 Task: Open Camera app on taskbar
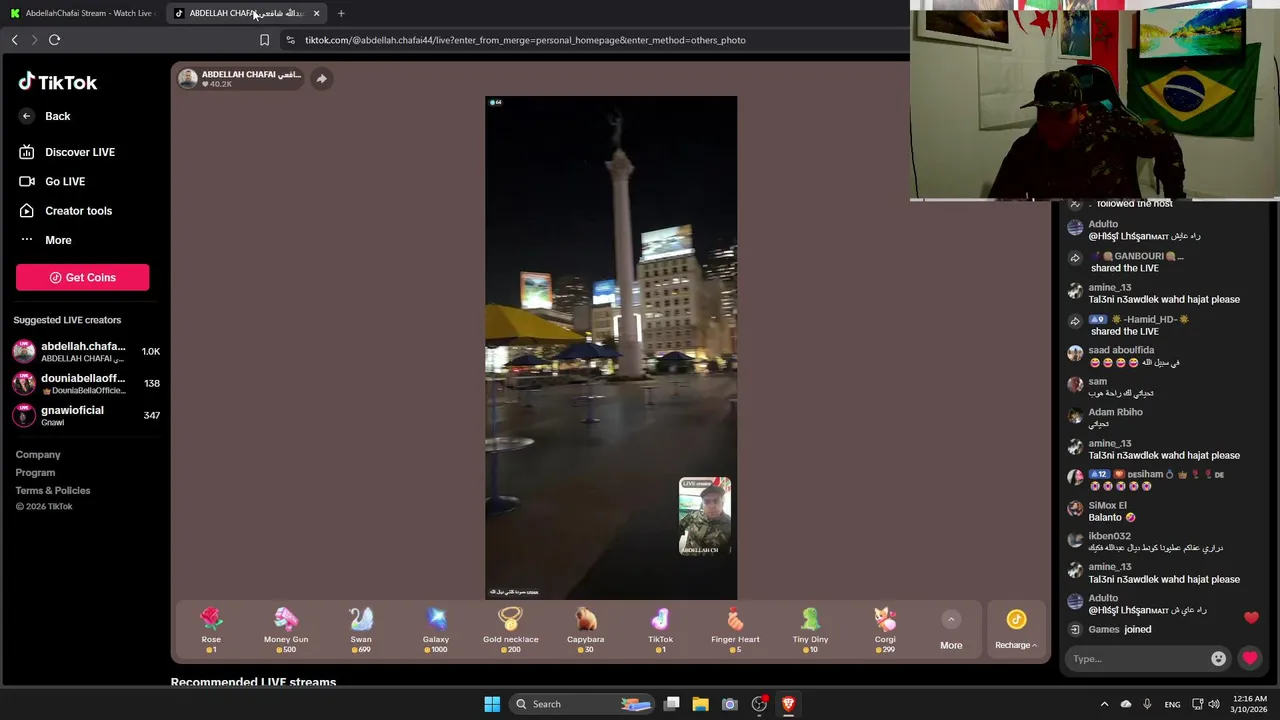click(729, 704)
